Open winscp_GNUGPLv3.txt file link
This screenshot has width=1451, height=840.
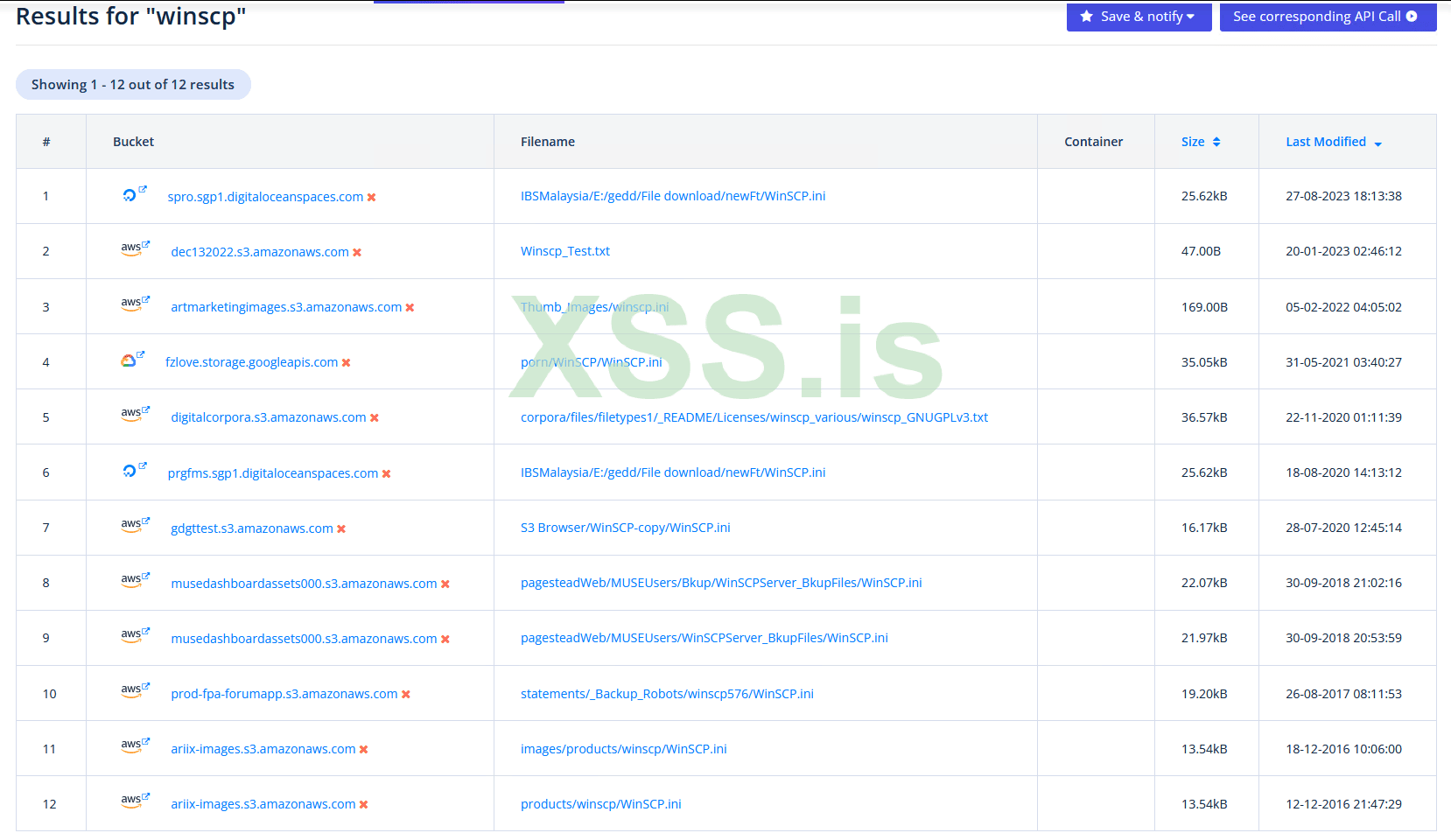pos(754,417)
